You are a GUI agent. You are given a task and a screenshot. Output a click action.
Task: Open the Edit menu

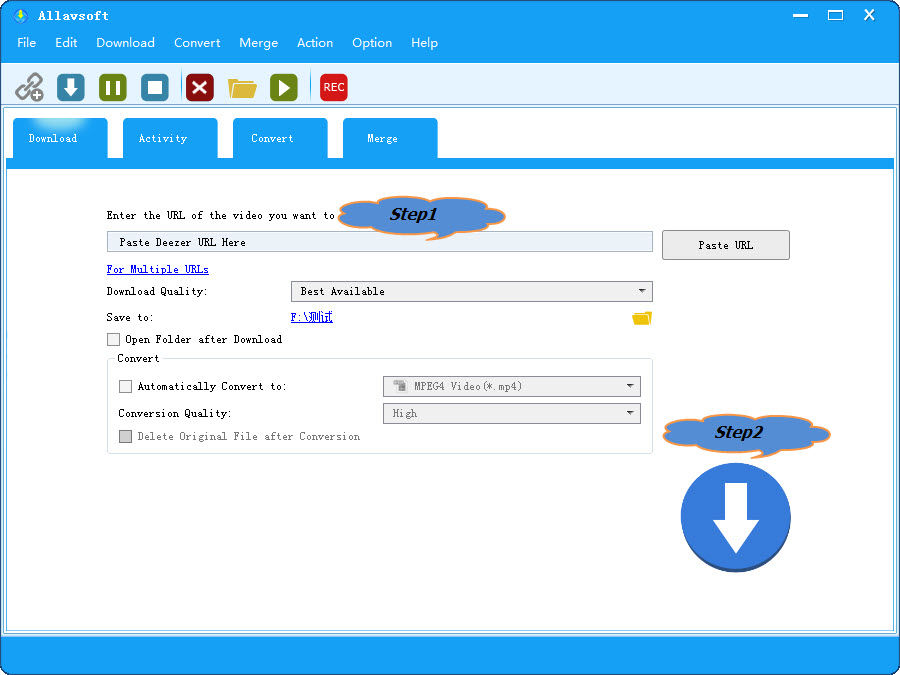coord(66,42)
